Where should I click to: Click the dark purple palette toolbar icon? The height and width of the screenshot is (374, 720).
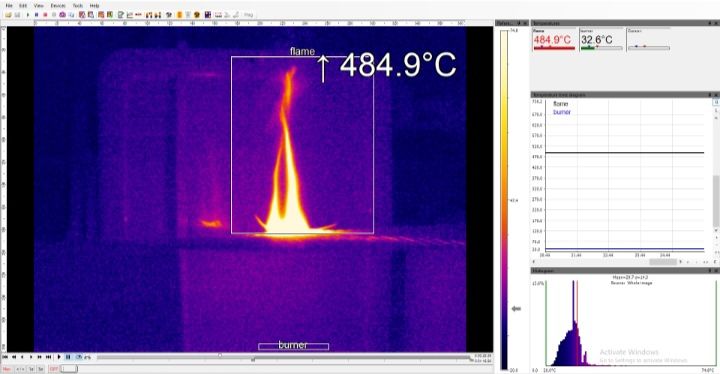tap(208, 15)
